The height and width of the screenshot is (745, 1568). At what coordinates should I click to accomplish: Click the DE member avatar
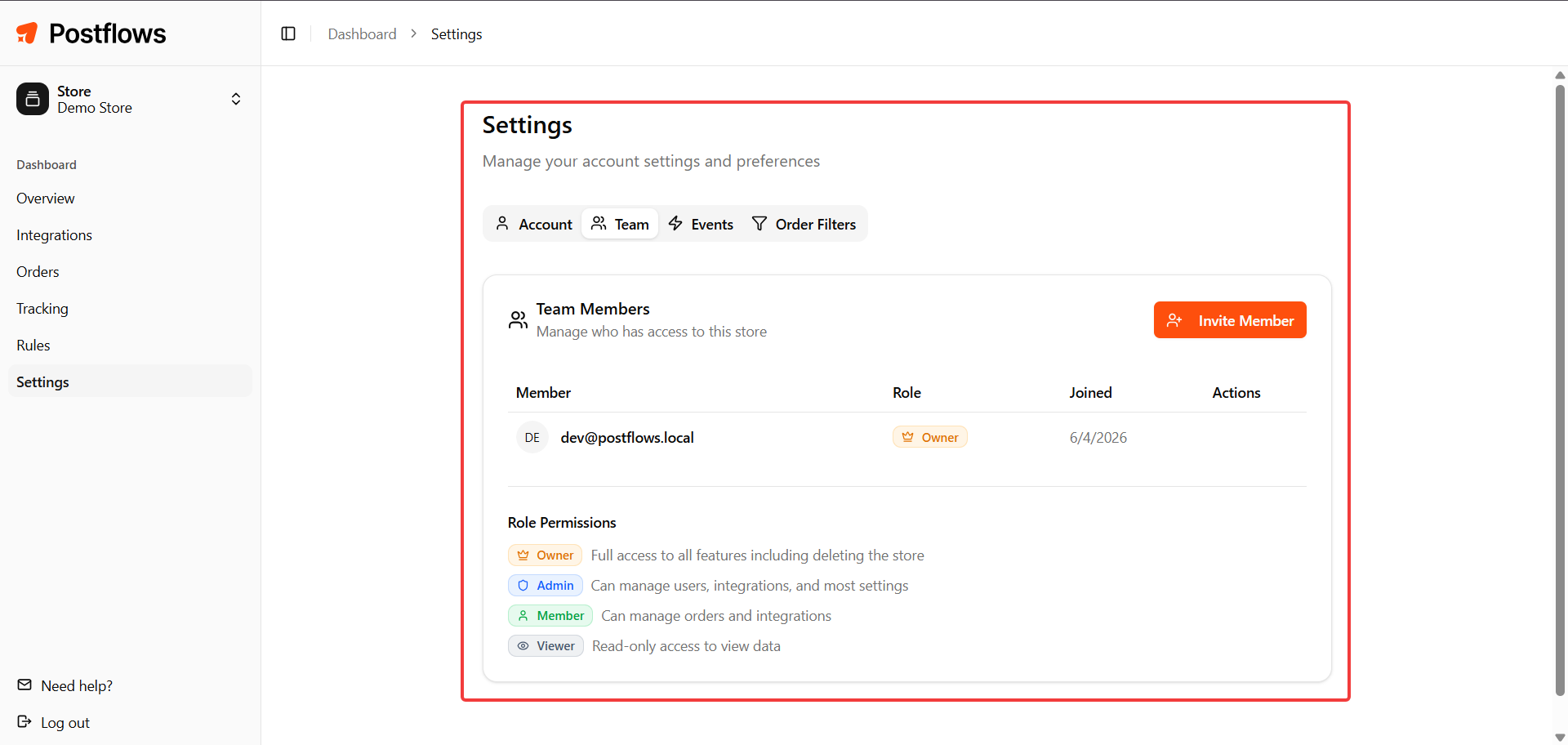pyautogui.click(x=532, y=438)
